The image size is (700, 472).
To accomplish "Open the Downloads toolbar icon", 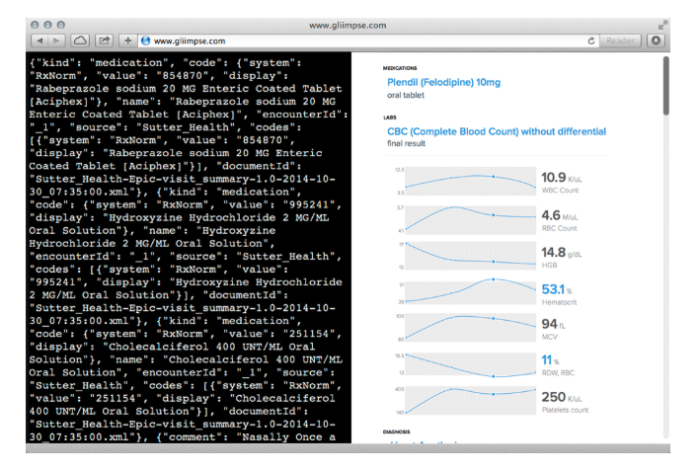I will tap(656, 41).
